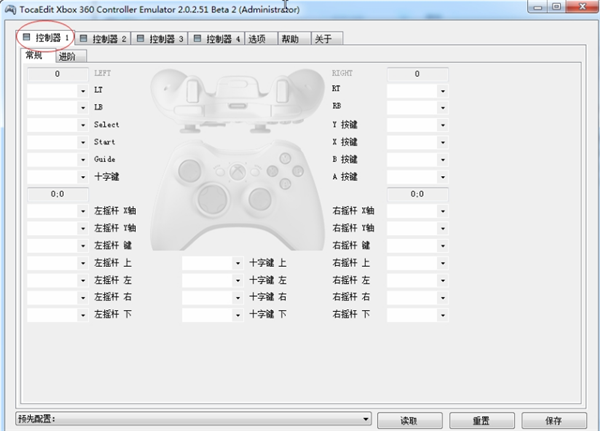Expand the RB mapping dropdown
This screenshot has height=431, width=600.
click(417, 108)
